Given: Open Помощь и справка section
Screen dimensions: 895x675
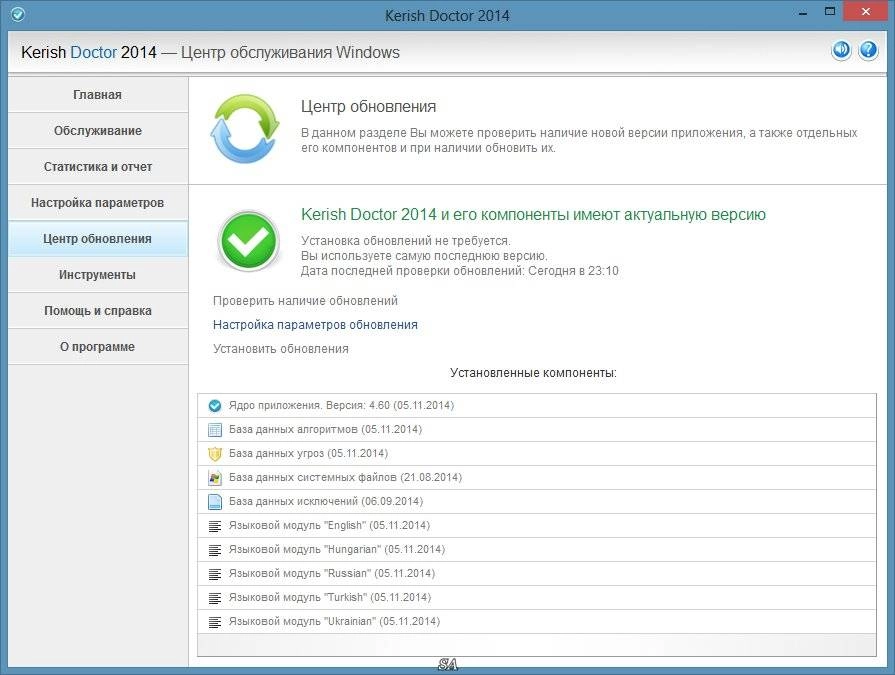Looking at the screenshot, I should pos(98,310).
